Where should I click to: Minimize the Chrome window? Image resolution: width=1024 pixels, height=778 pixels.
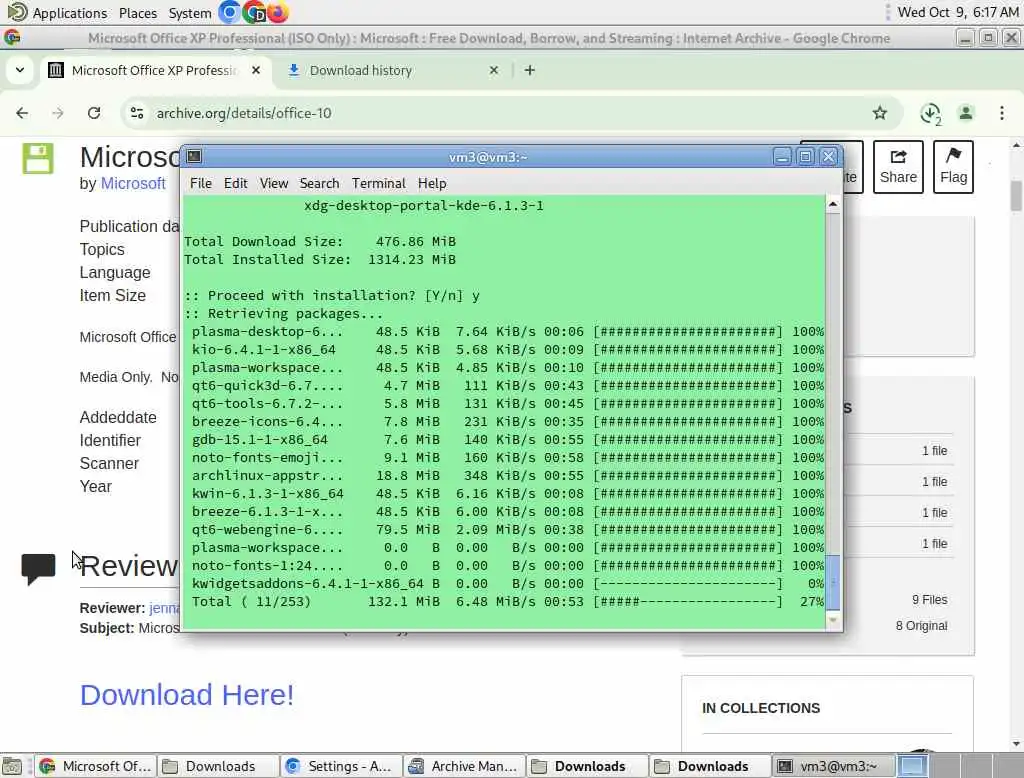(x=965, y=38)
